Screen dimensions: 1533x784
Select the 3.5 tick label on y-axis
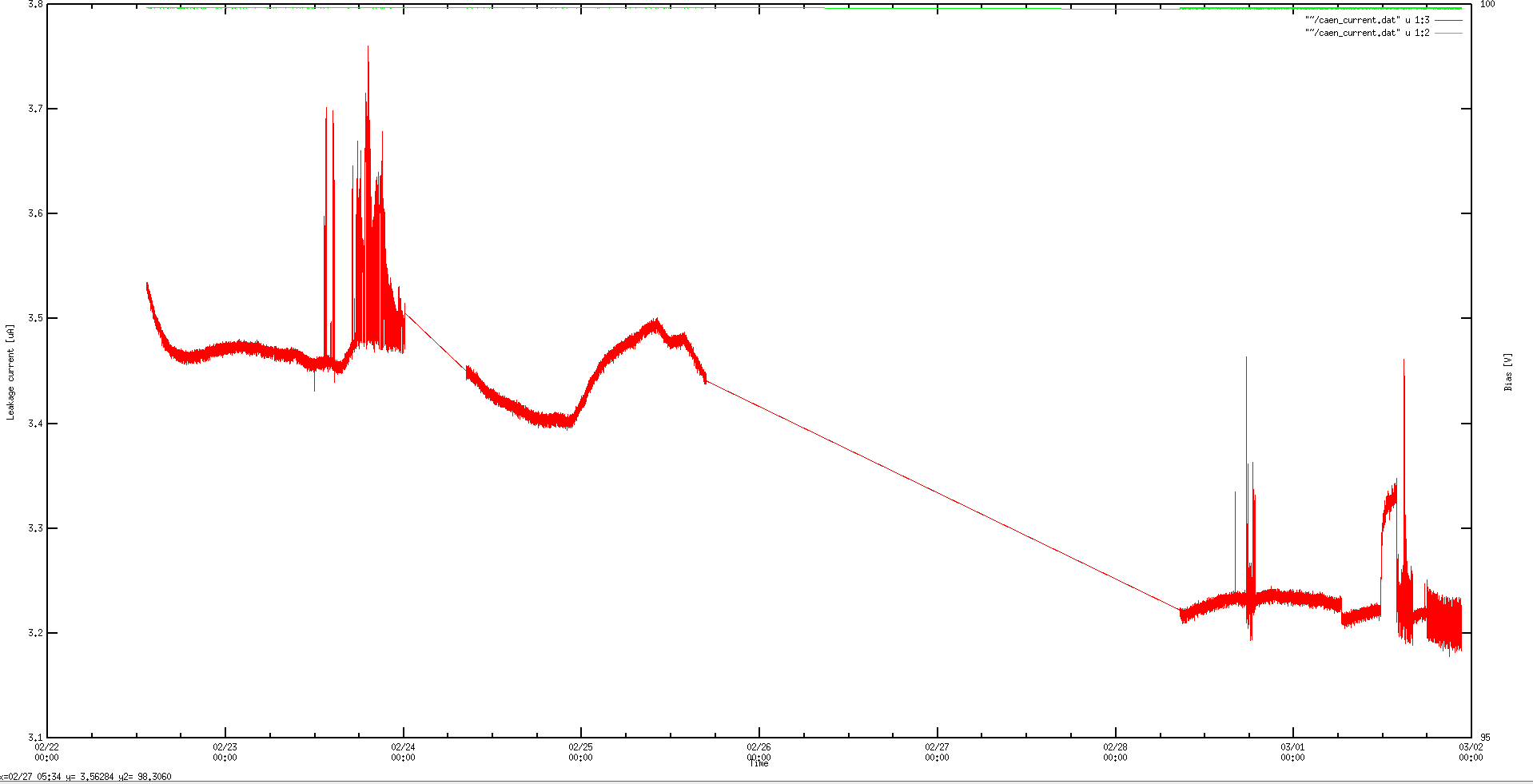click(x=36, y=318)
